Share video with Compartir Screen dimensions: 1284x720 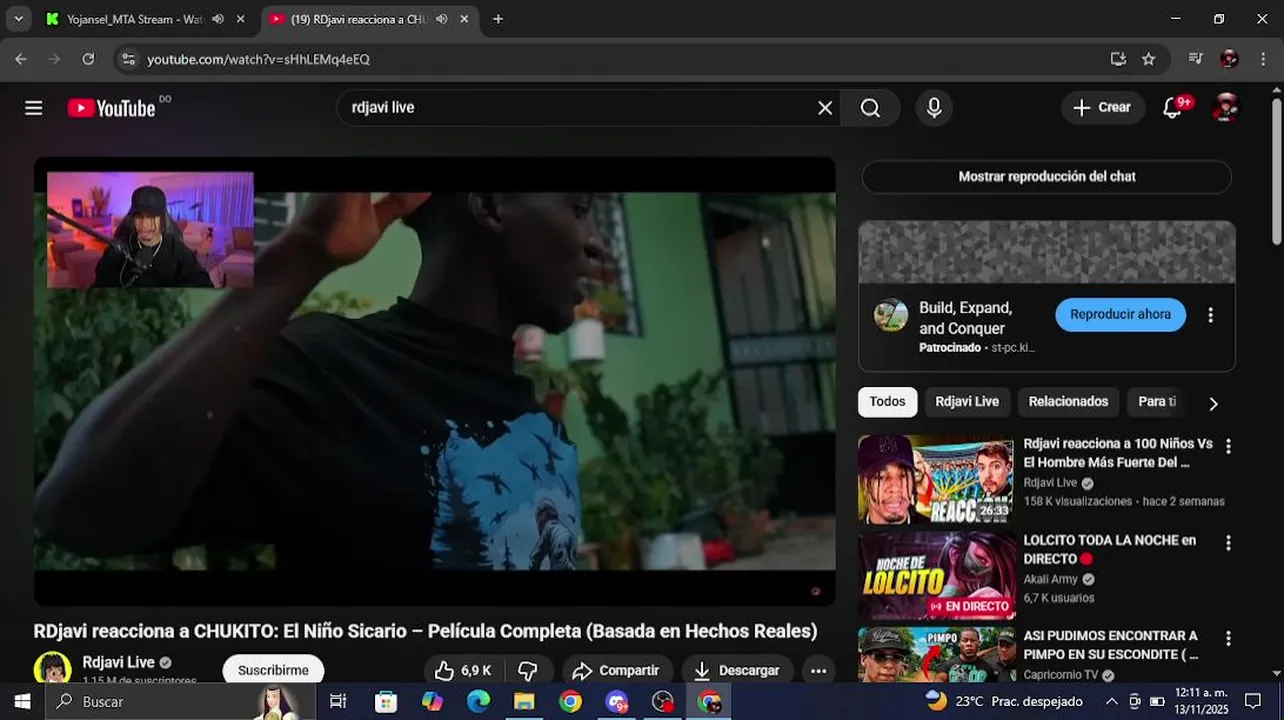click(616, 670)
